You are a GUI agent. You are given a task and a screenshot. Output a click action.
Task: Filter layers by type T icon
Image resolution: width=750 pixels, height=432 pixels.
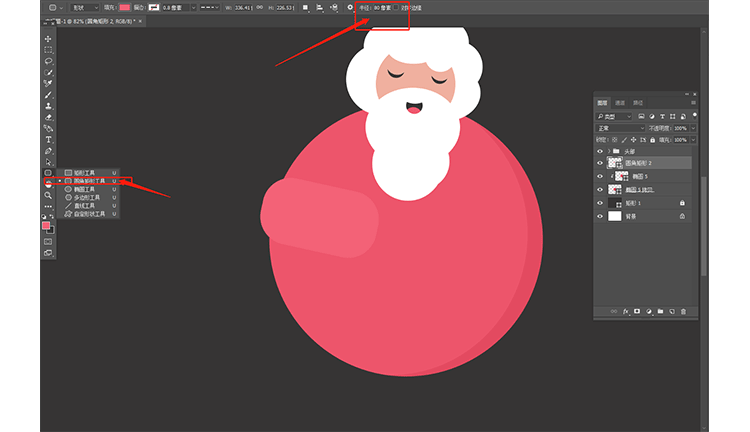(x=662, y=116)
